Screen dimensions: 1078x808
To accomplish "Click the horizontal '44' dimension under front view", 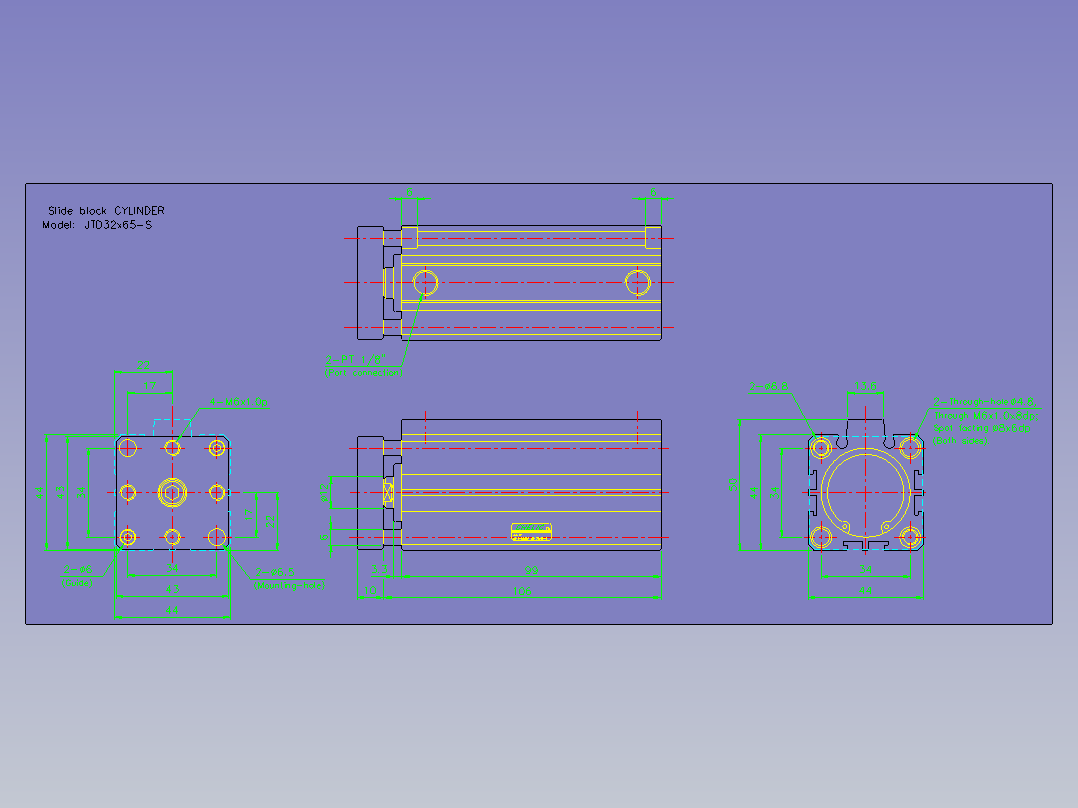I will click(x=172, y=610).
